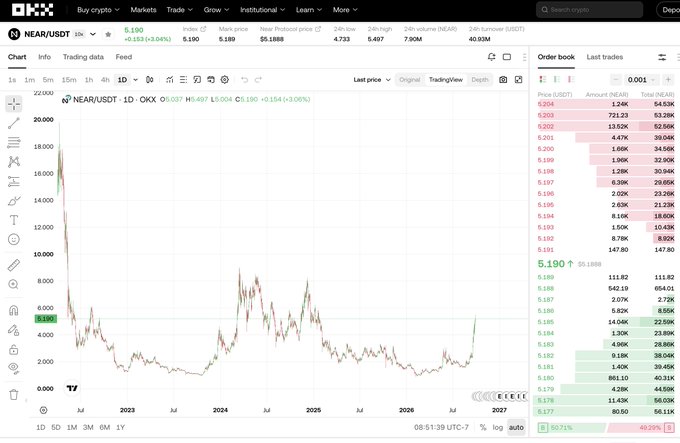
Task: Toggle lock all drawing tools
Action: pos(14,349)
